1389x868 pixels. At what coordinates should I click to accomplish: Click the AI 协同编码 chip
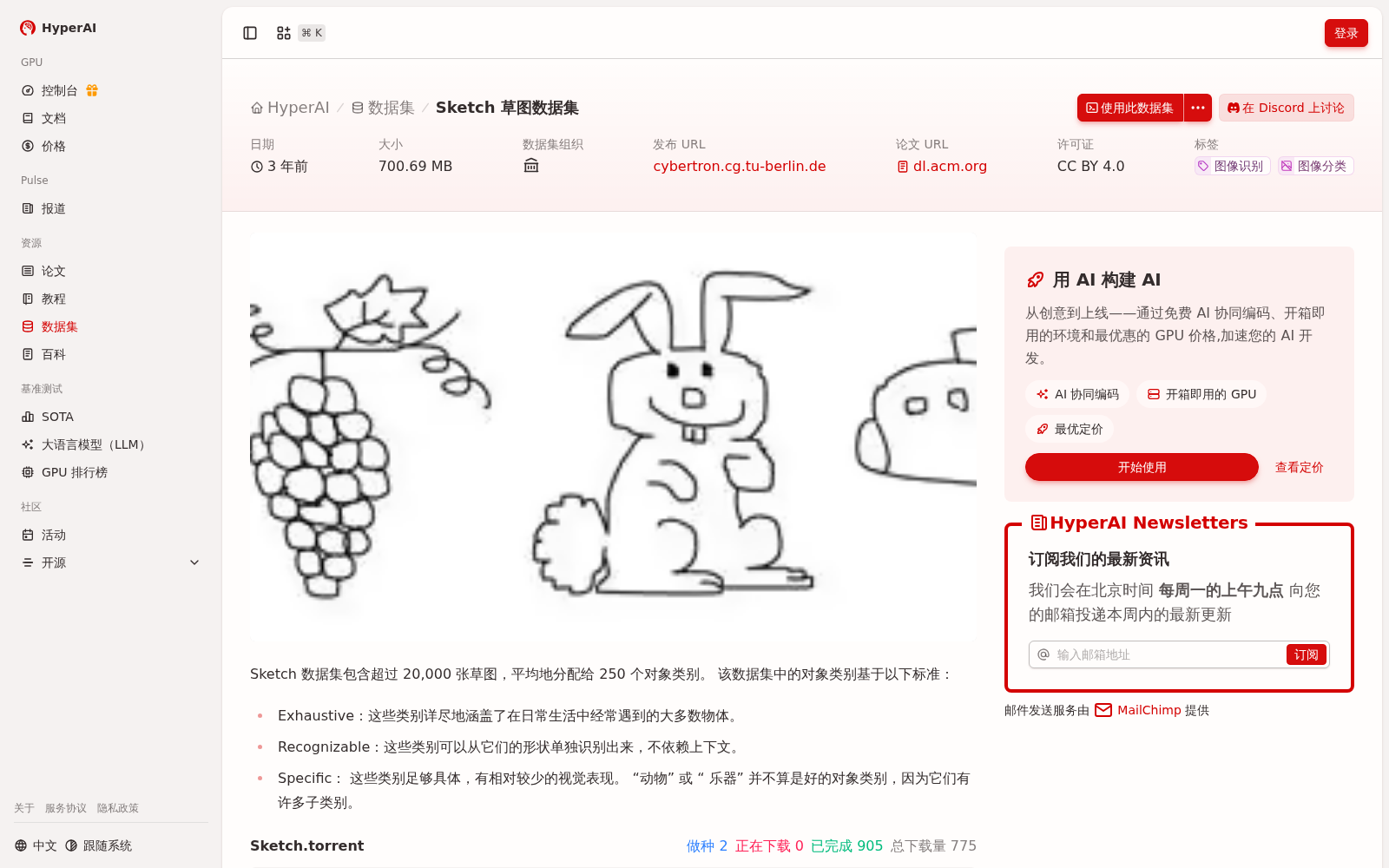tap(1077, 394)
